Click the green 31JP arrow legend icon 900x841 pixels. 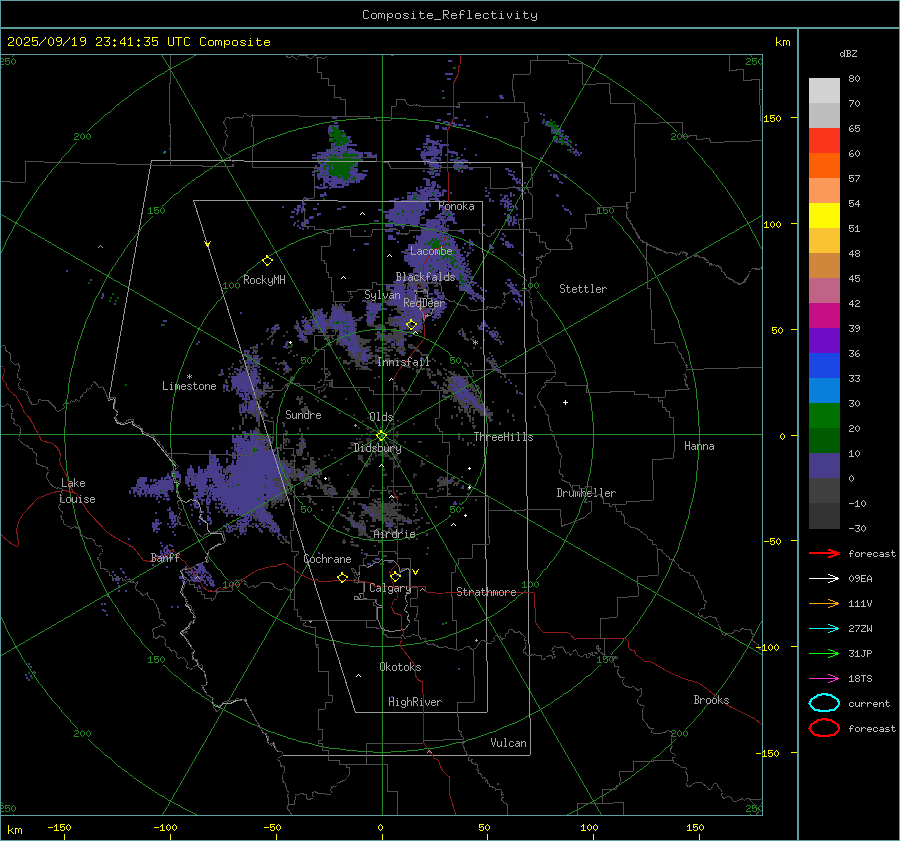824,653
